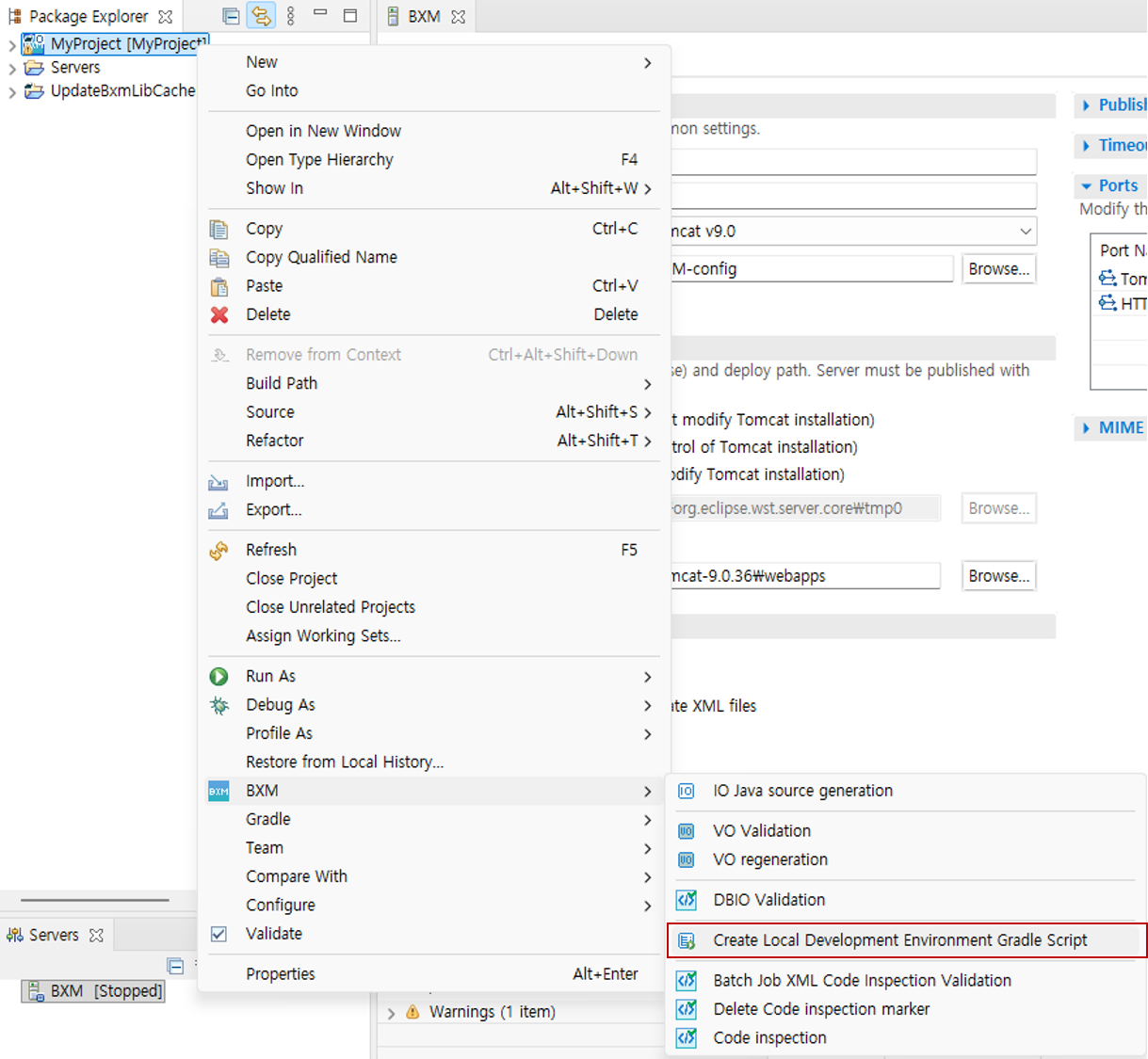This screenshot has height=1059, width=1148.
Task: Toggle Link with Editor in Package Explorer toolbar
Action: click(x=261, y=16)
